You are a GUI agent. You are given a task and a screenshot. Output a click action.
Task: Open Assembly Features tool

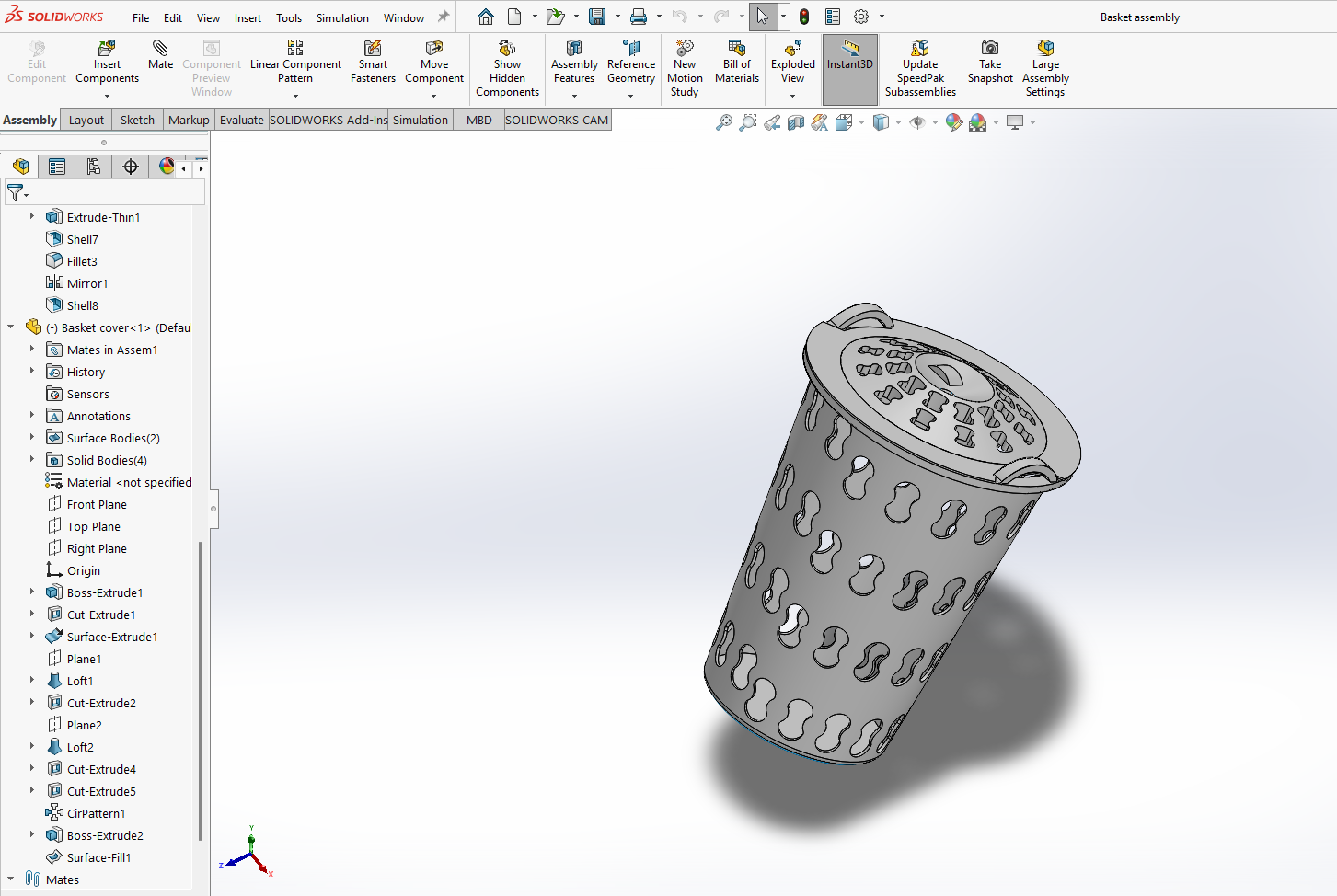(574, 63)
